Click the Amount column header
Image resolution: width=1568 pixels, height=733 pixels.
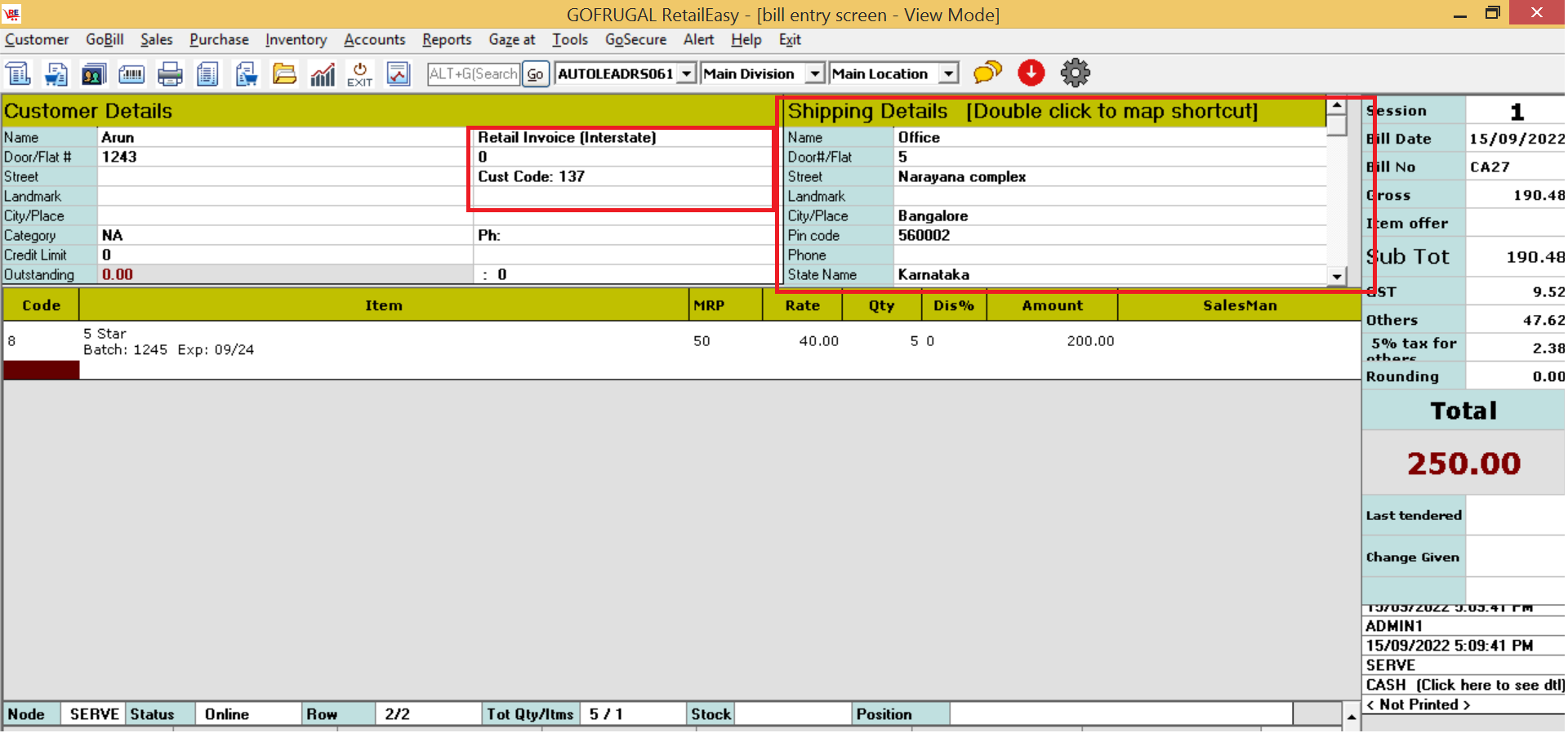click(1052, 305)
